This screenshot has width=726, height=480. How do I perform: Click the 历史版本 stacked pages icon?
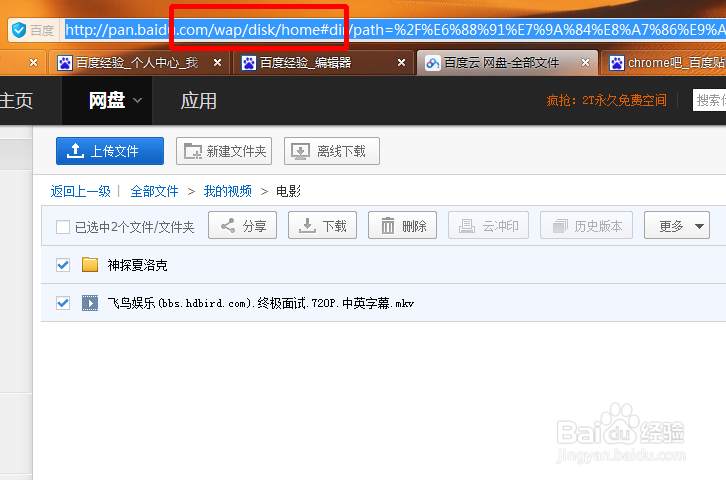pos(560,226)
